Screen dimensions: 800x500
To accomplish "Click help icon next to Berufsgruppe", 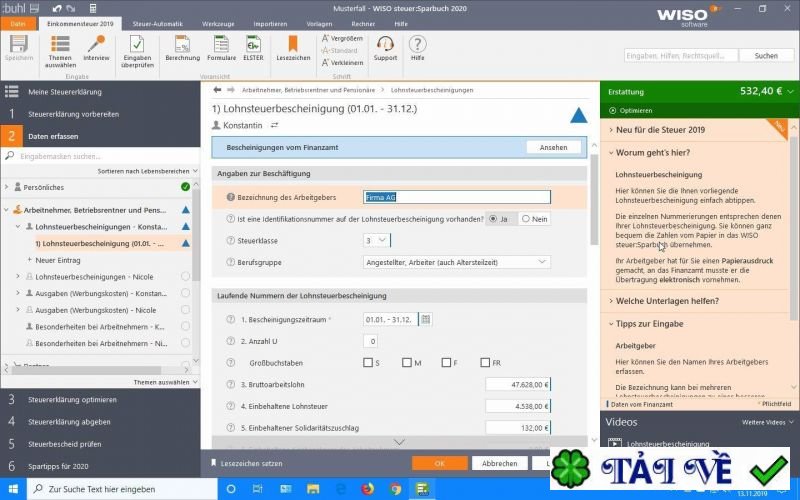I will pos(230,262).
